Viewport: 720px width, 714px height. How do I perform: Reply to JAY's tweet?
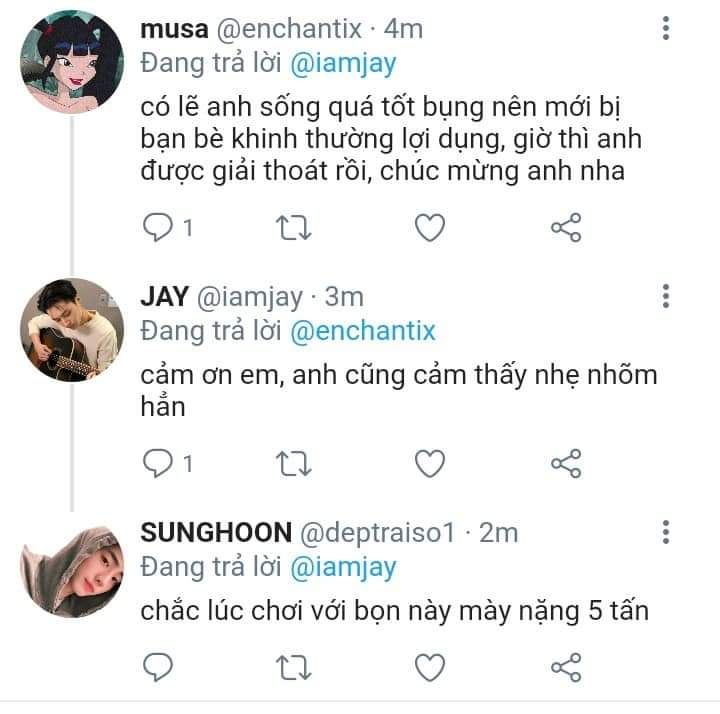coord(158,463)
